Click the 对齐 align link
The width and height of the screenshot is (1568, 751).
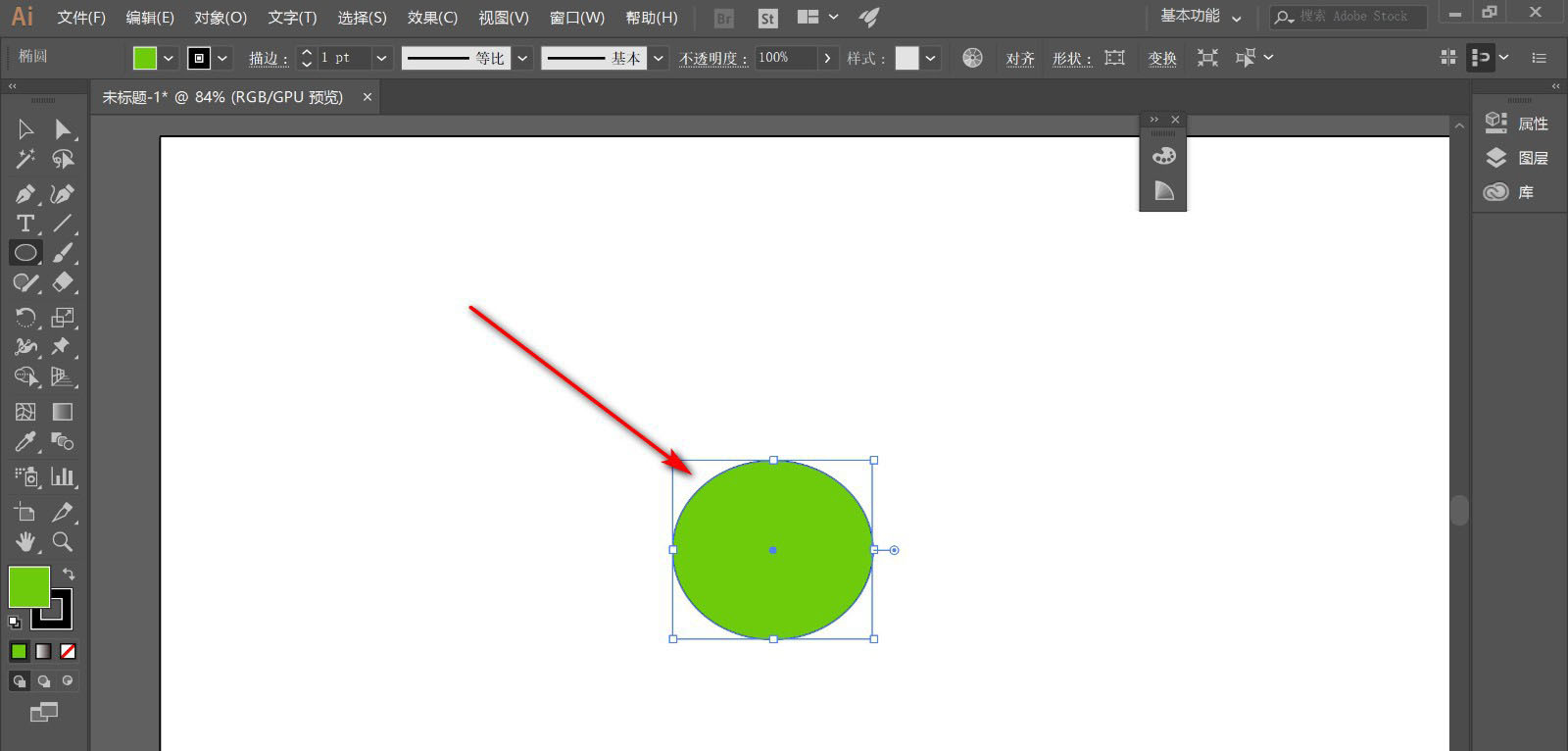click(1020, 59)
